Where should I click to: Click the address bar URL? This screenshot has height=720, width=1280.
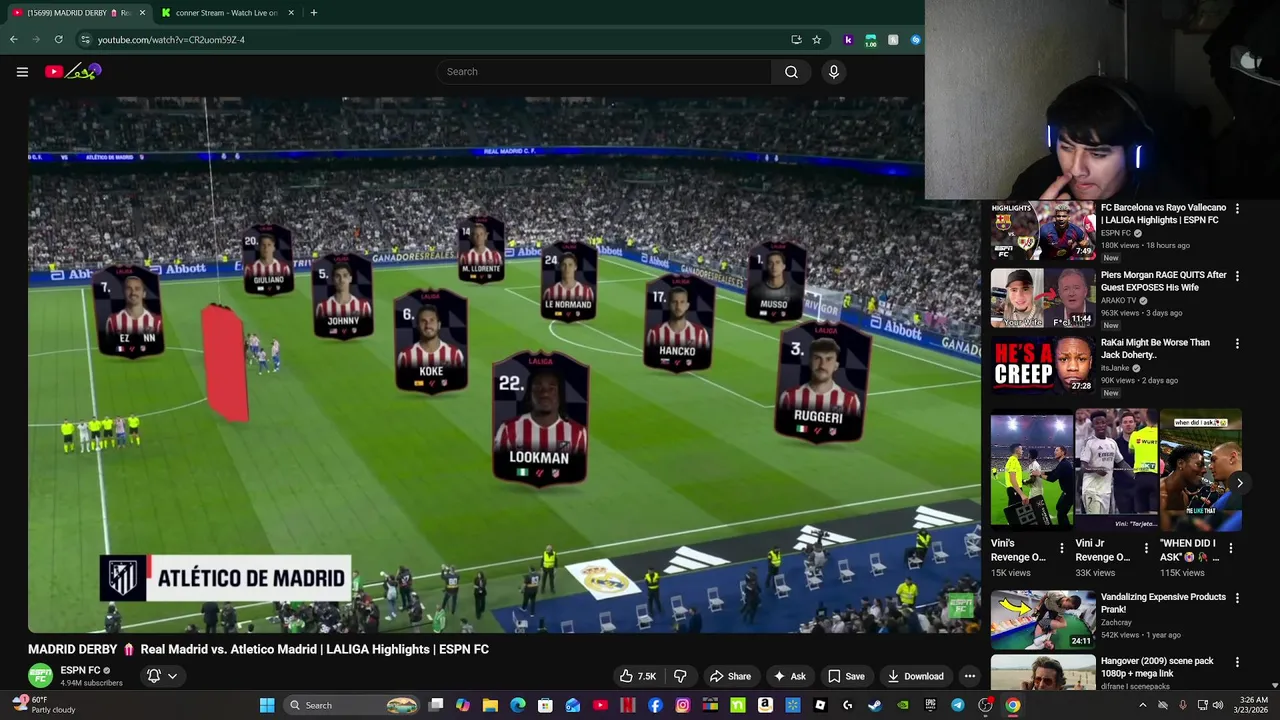pos(171,40)
